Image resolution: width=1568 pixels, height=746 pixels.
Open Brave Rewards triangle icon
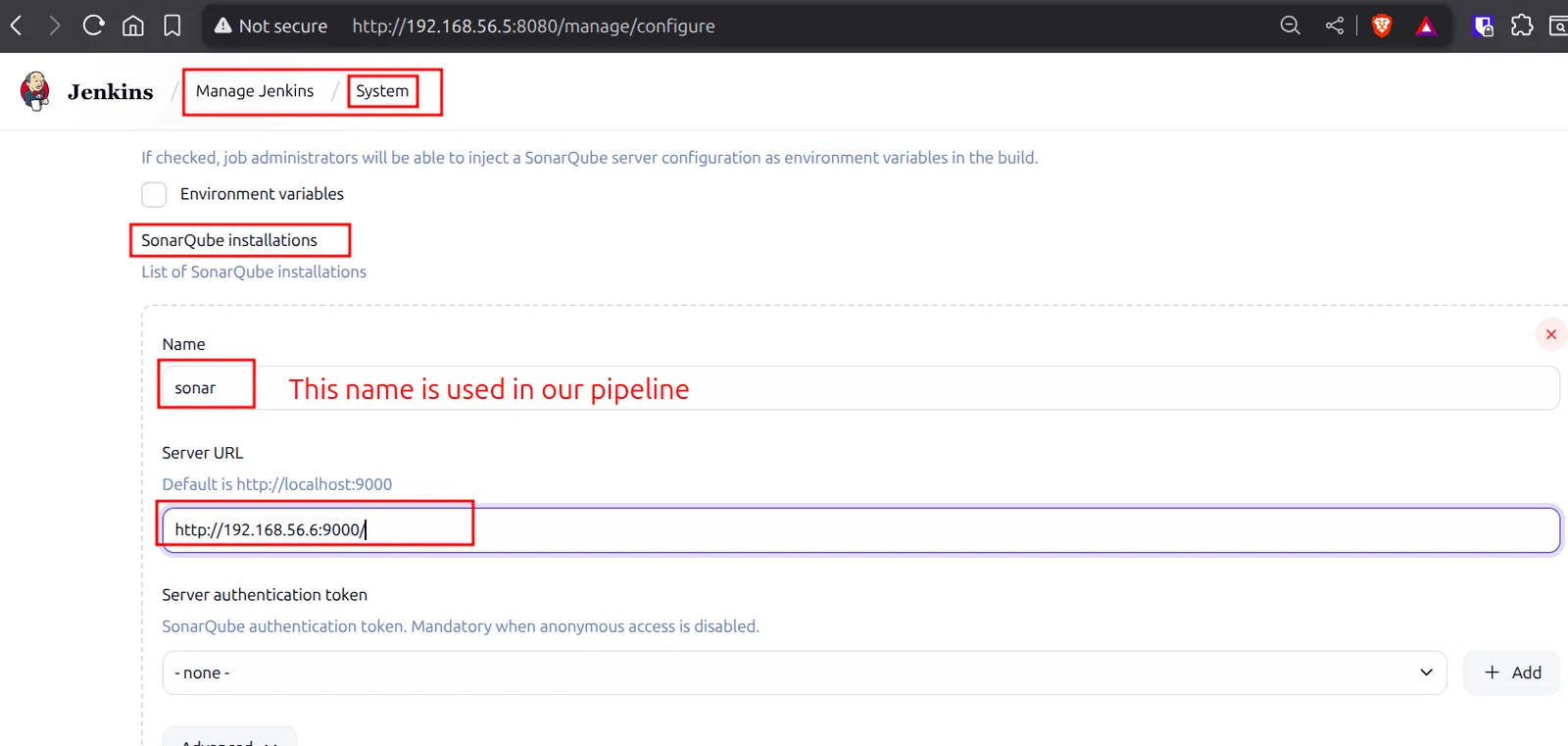[1426, 26]
